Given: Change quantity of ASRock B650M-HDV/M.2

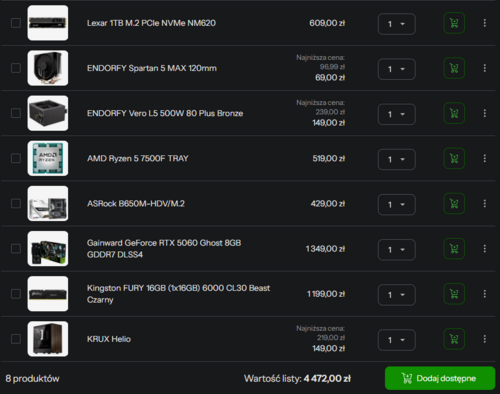Looking at the screenshot, I should tap(397, 204).
